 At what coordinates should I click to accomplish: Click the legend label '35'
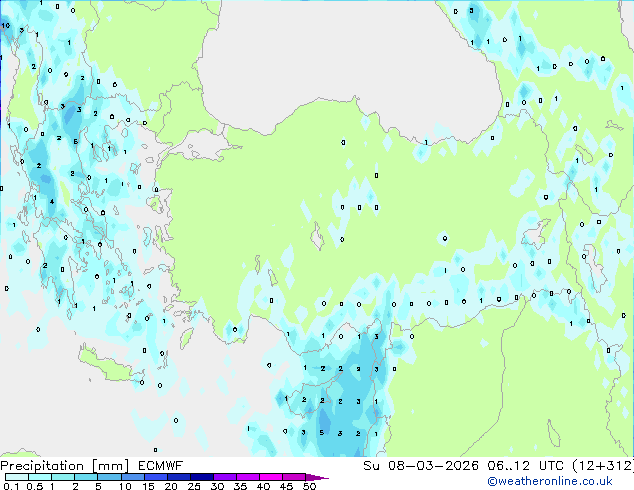tap(240, 486)
